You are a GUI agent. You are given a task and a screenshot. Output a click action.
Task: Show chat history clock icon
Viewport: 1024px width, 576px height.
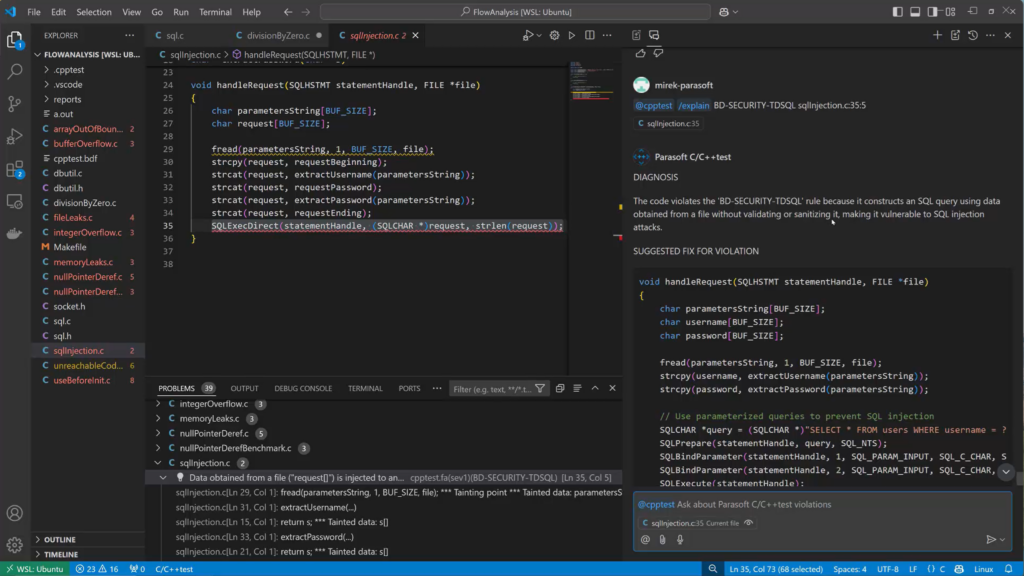[973, 35]
